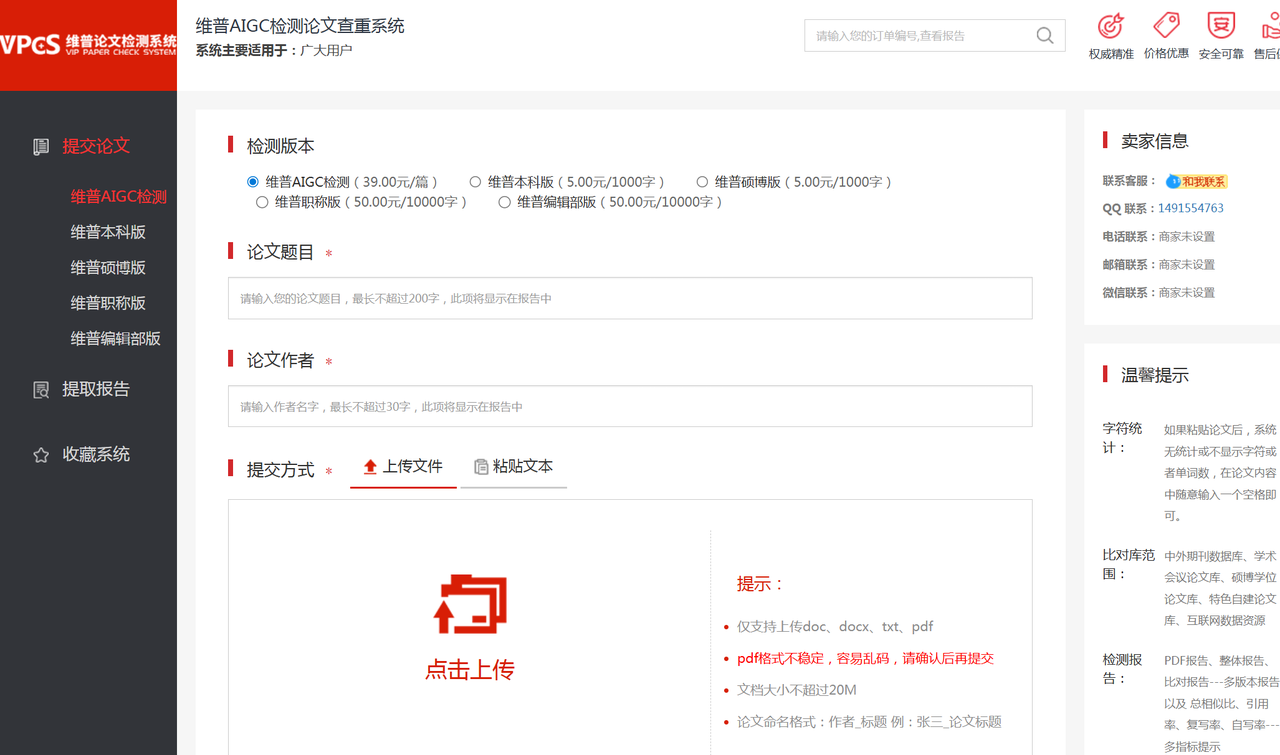The width and height of the screenshot is (1280, 755).
Task: Open 维普编辑部版 in the sidebar
Action: click(x=115, y=339)
